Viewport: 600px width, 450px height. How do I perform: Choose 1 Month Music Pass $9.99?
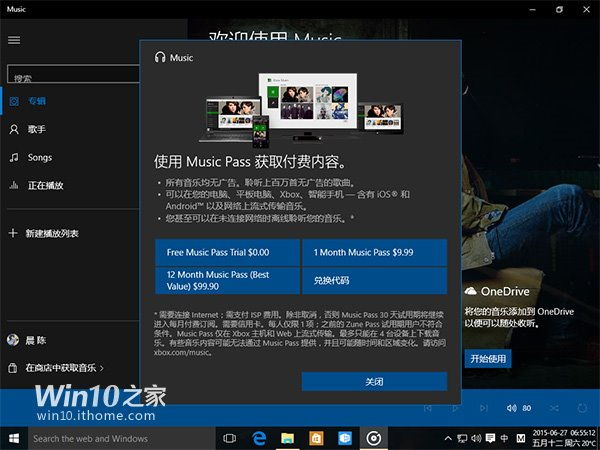pyautogui.click(x=375, y=253)
